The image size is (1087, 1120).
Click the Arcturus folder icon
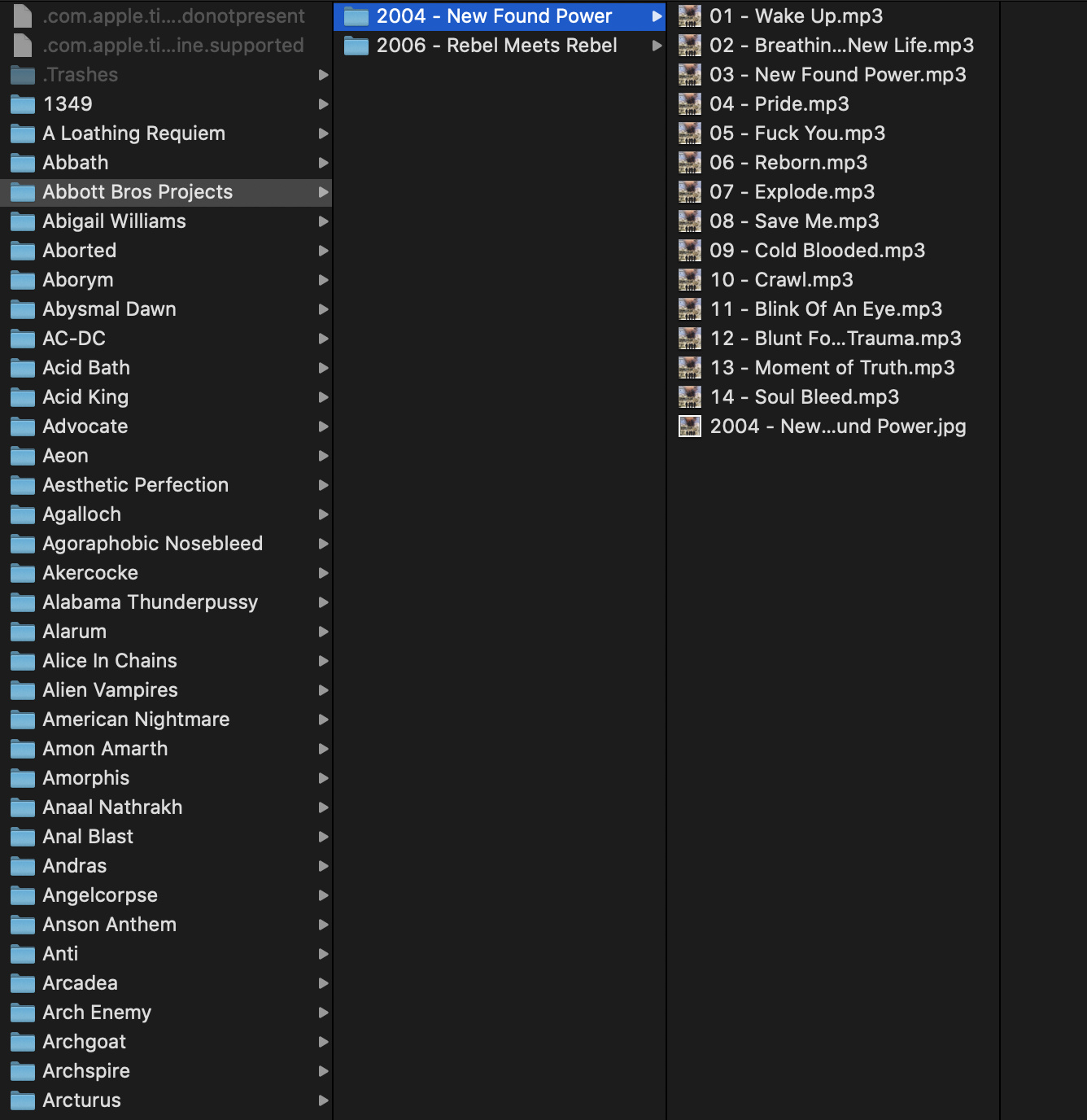(x=23, y=1100)
